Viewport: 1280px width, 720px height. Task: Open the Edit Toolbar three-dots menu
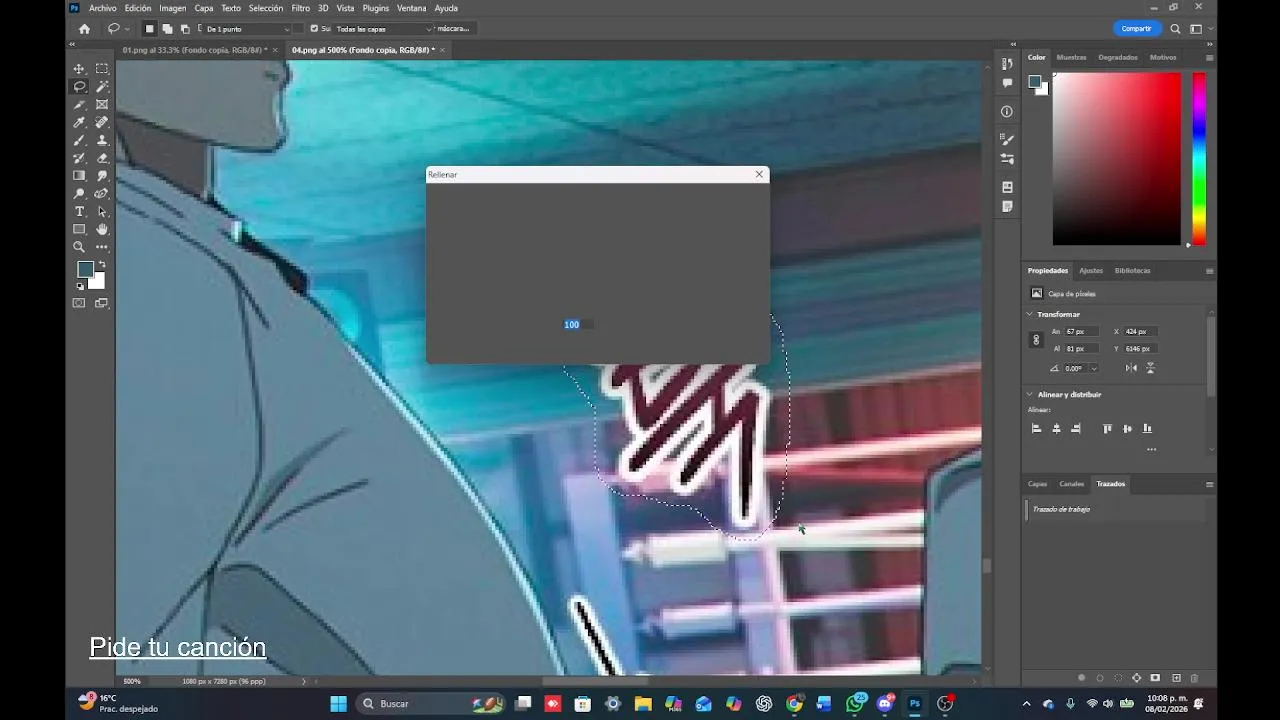click(x=102, y=247)
